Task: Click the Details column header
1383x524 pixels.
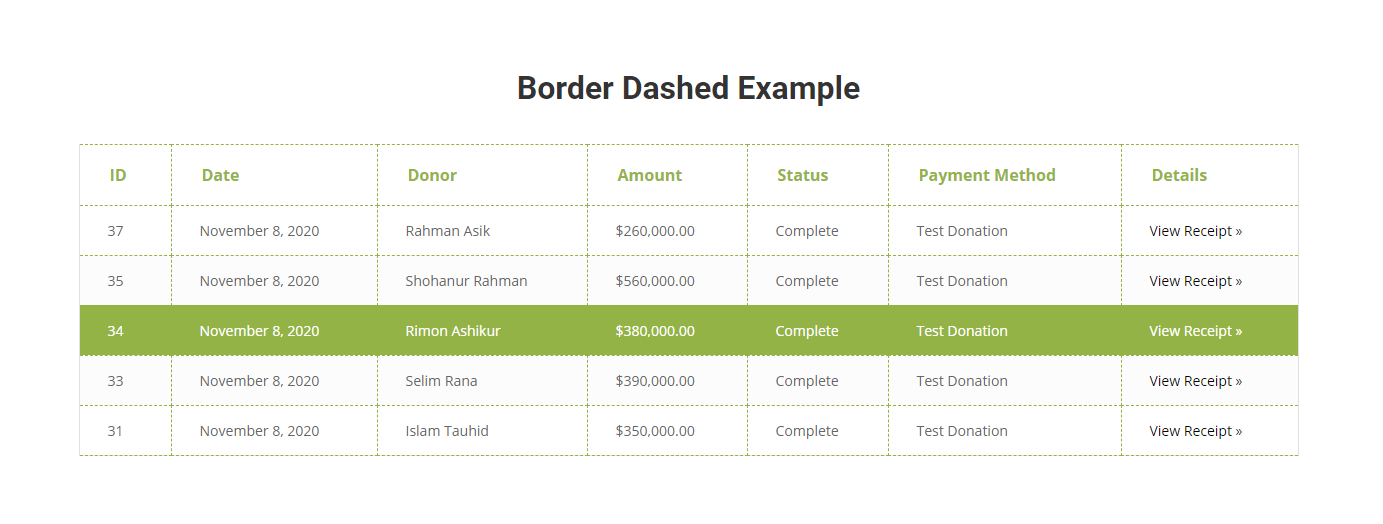Action: [x=1179, y=175]
